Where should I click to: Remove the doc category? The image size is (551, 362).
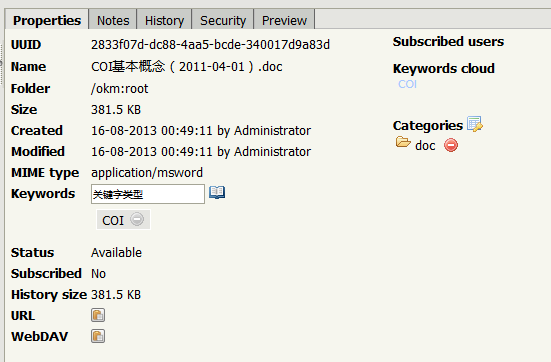tap(451, 145)
